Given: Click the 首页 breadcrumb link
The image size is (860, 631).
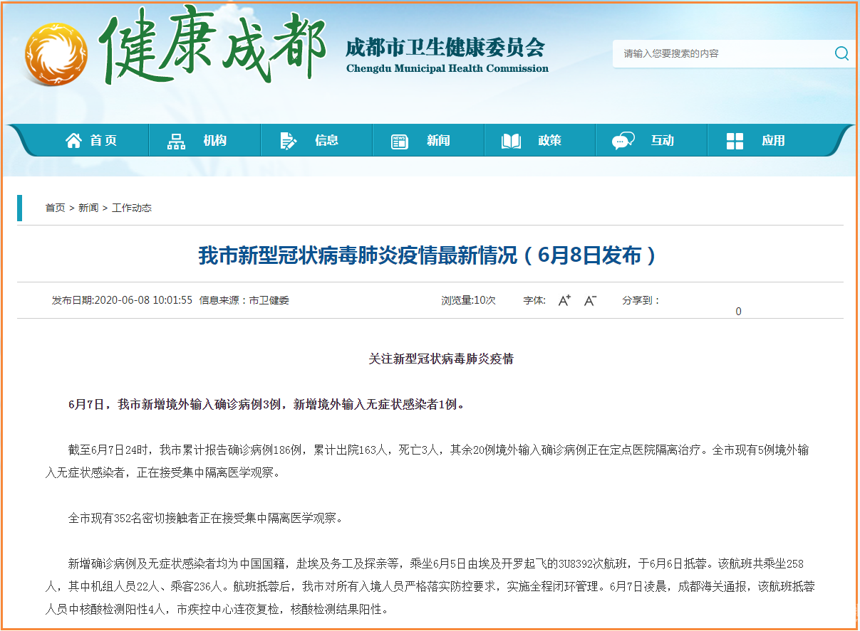Looking at the screenshot, I should click(55, 208).
